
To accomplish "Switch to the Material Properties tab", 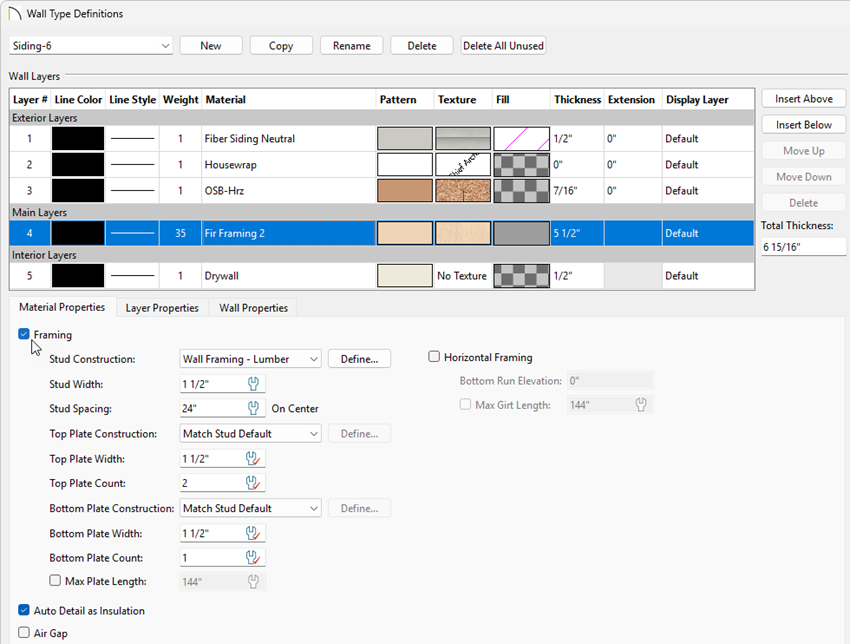I will pyautogui.click(x=62, y=307).
